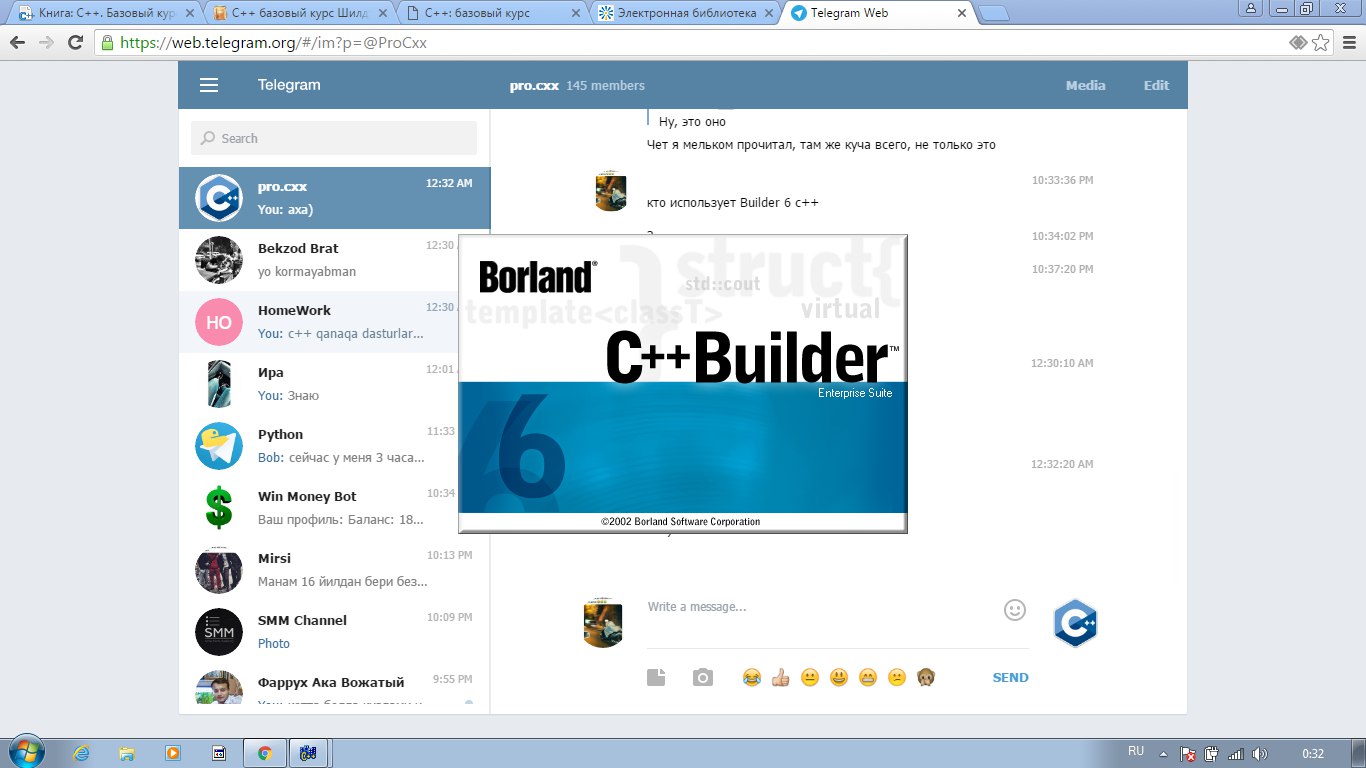Open the Python chat
This screenshot has width=1366, height=768.
[x=335, y=446]
